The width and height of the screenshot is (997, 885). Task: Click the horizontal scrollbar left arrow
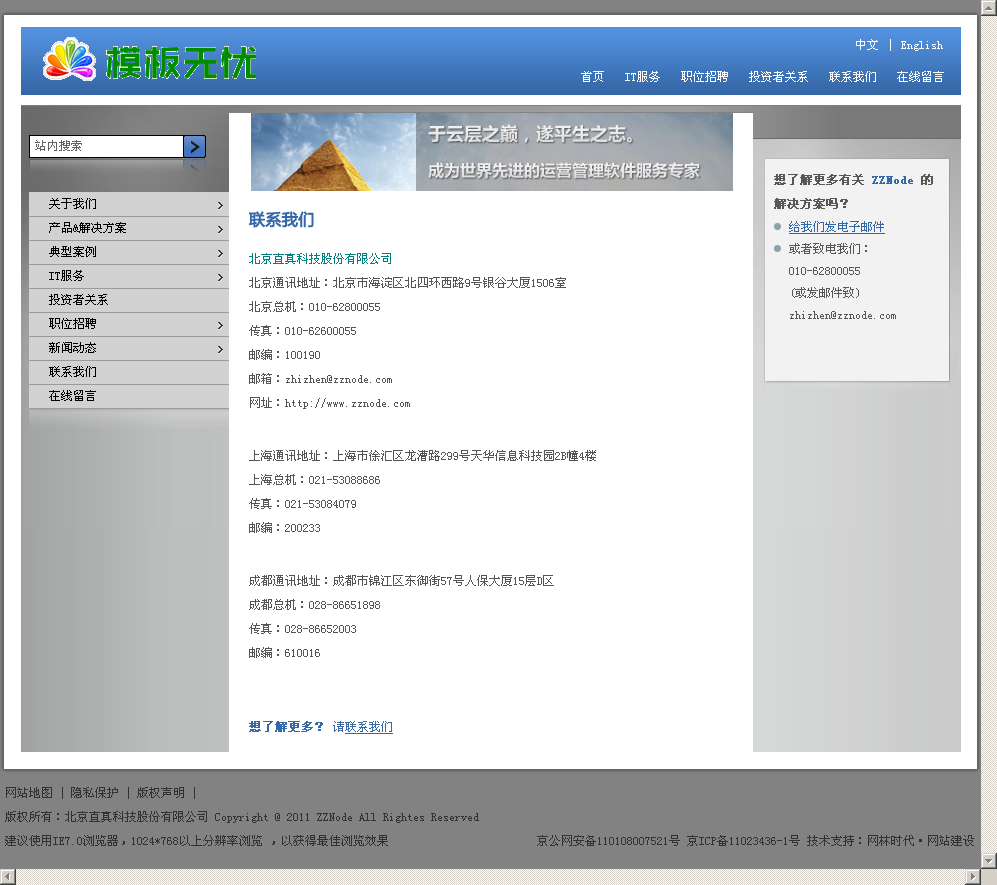click(8, 876)
